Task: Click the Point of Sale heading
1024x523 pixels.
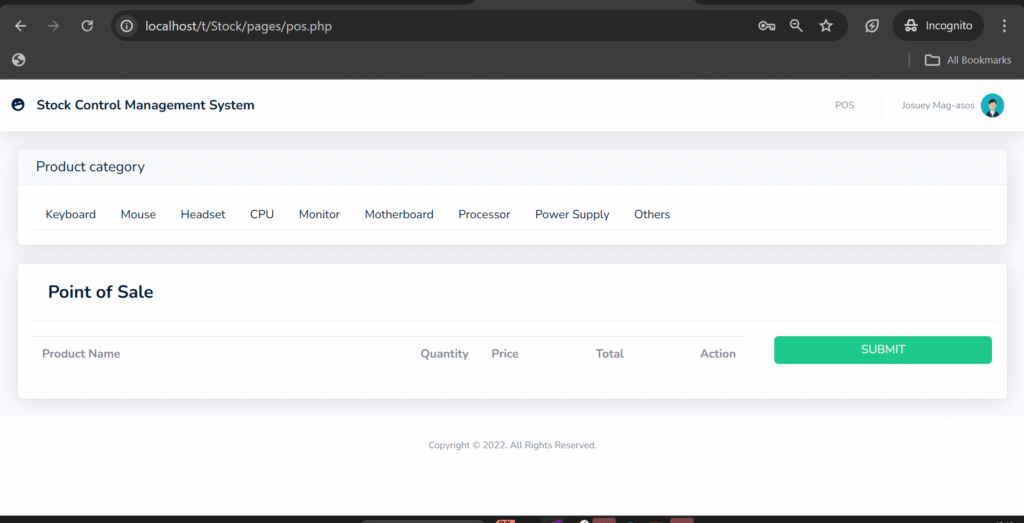Action: click(x=101, y=293)
